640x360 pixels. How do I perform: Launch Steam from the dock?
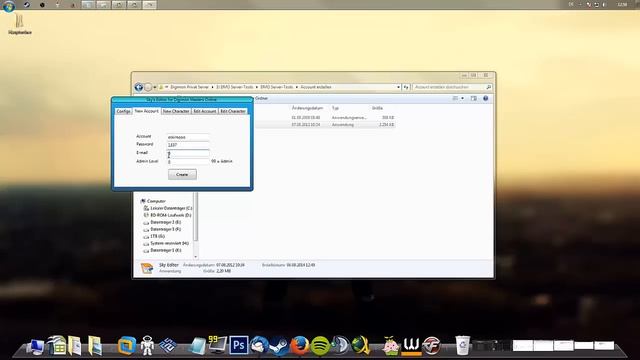coord(279,346)
